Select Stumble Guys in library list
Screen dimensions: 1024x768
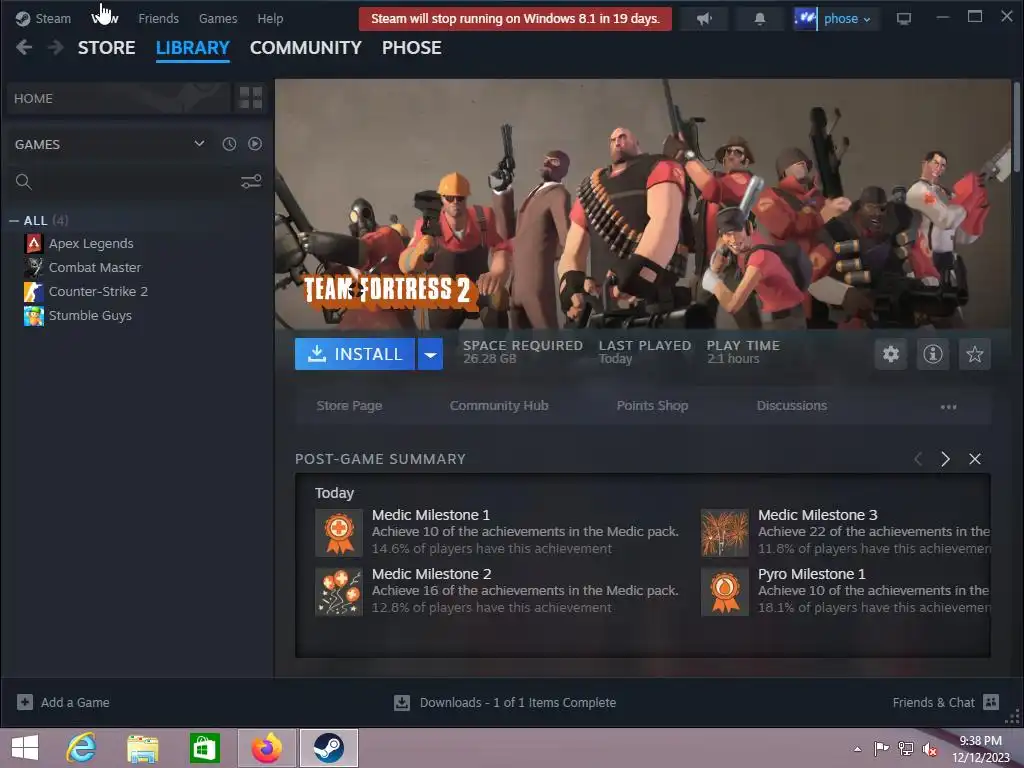[x=90, y=315]
